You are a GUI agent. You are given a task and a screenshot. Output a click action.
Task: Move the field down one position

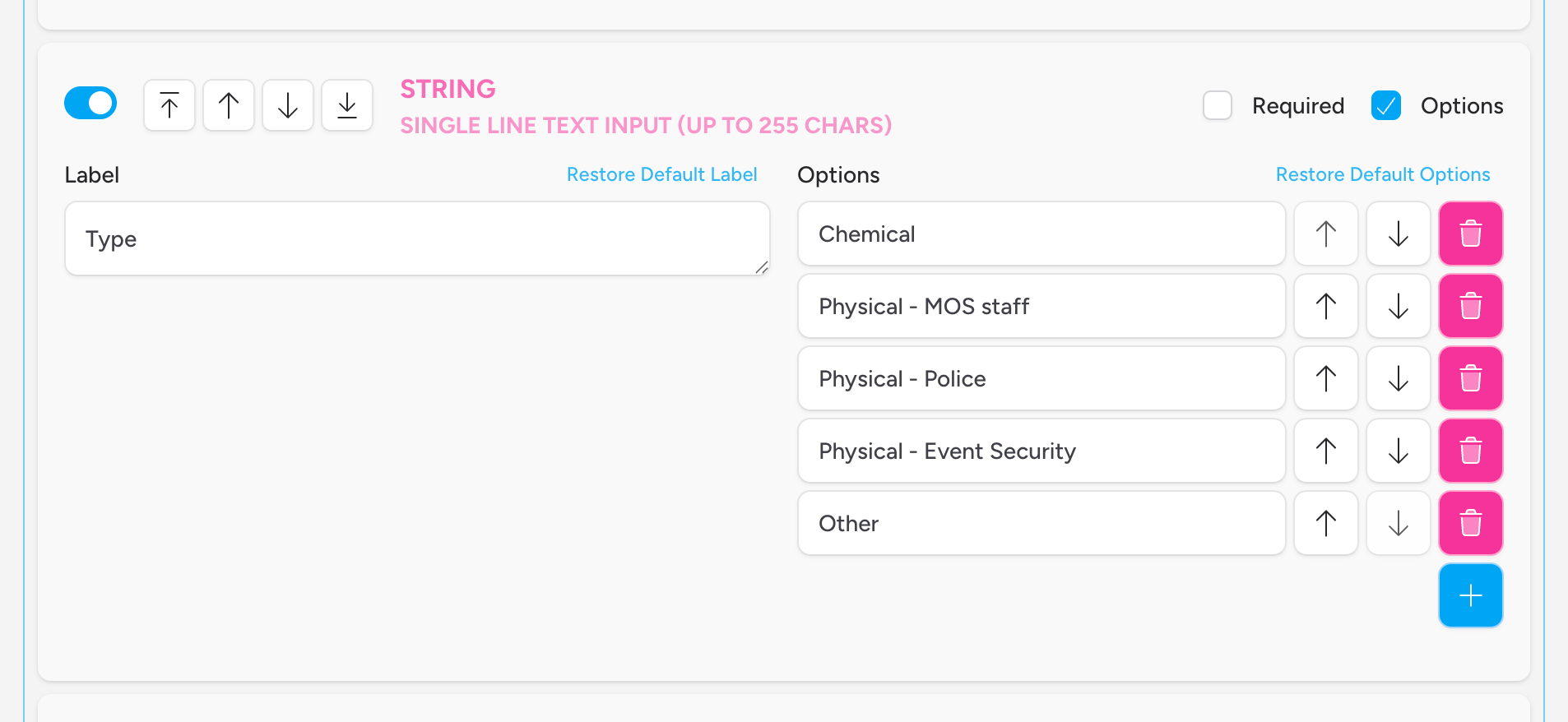pos(287,105)
